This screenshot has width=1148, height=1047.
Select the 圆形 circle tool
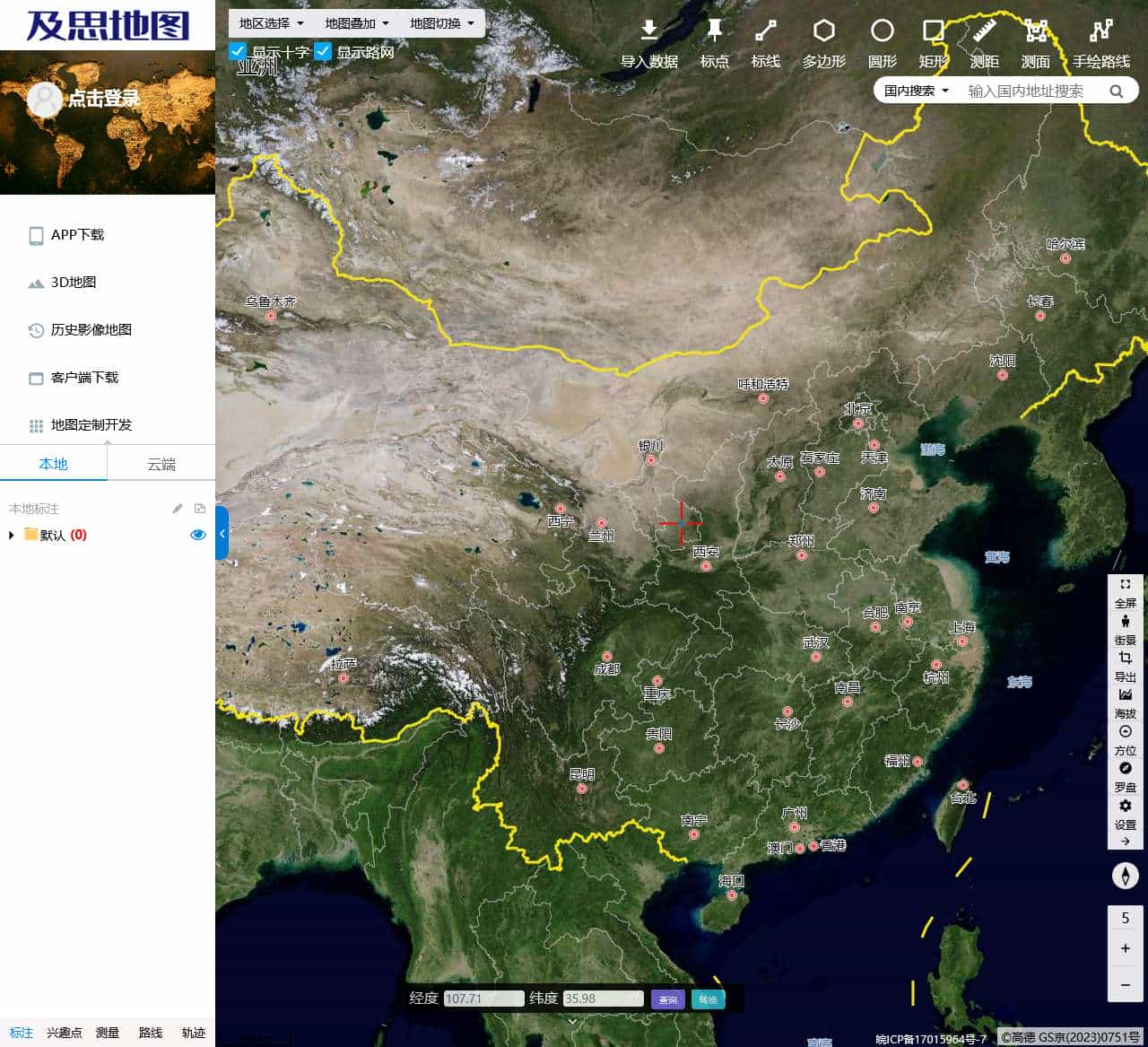click(x=883, y=42)
